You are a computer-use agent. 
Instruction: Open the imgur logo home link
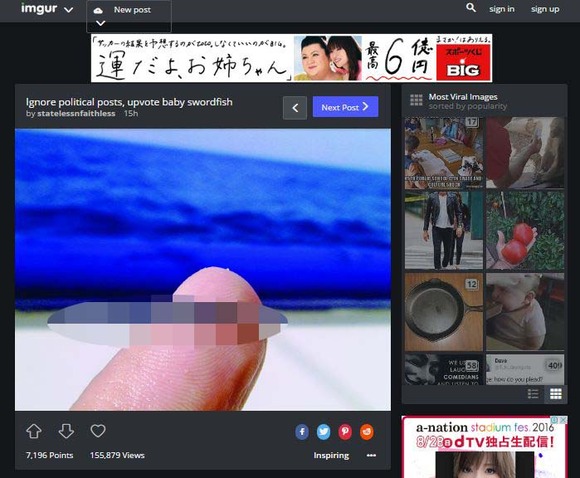click(x=38, y=9)
